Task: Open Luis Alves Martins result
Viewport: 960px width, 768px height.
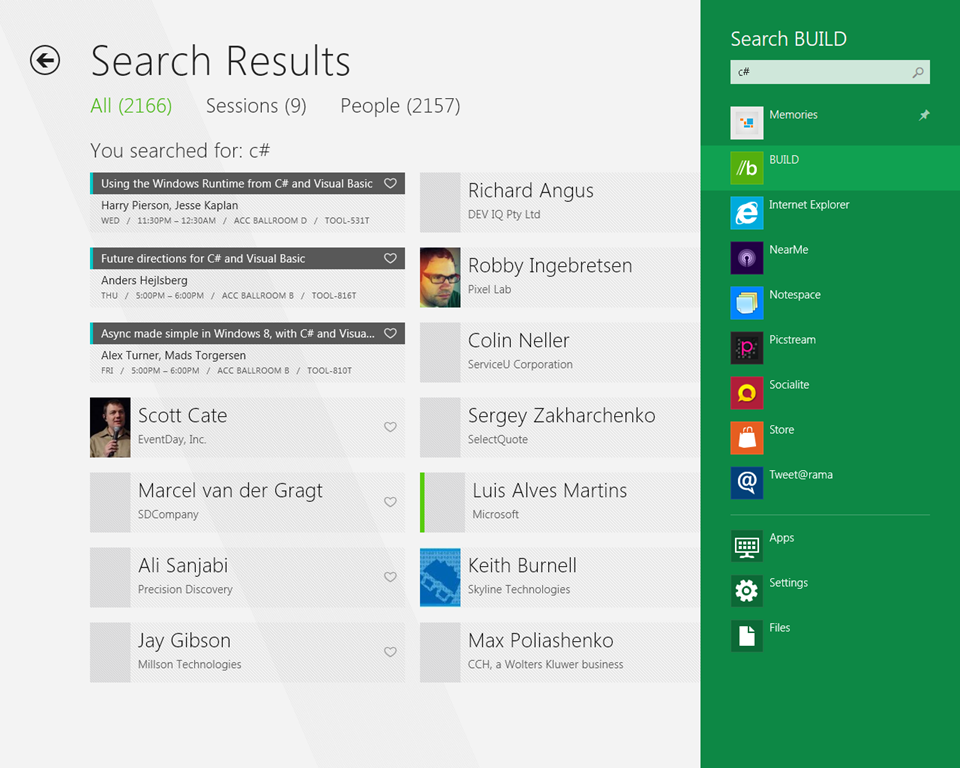Action: click(560, 503)
